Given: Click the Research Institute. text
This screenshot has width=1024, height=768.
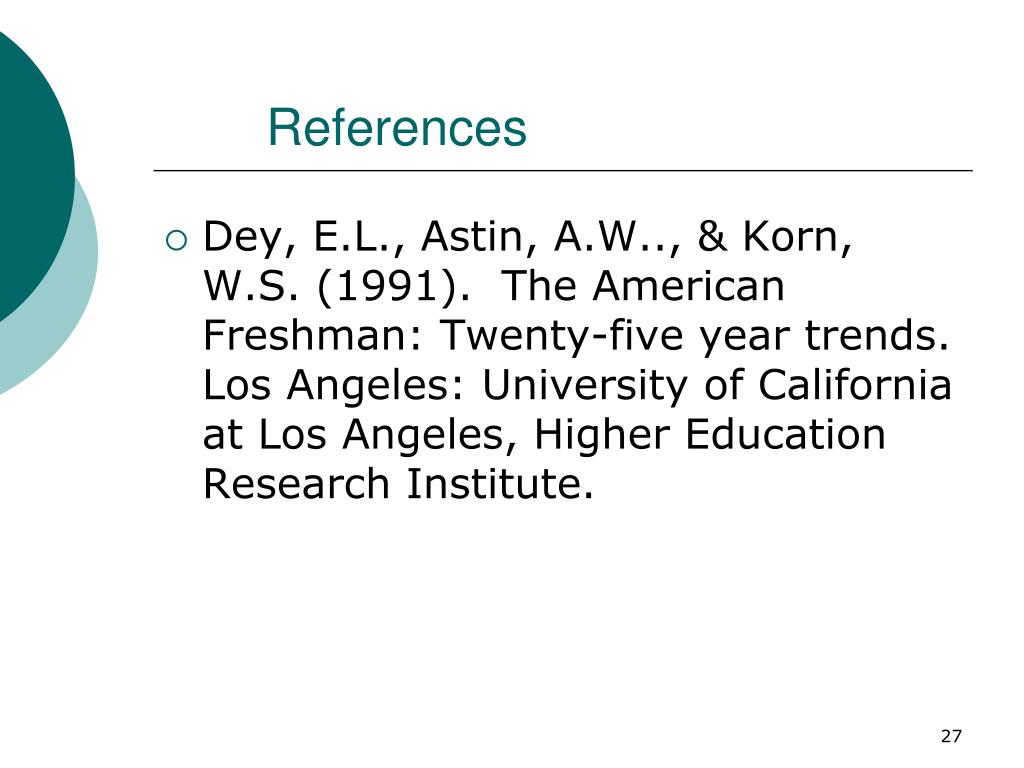Looking at the screenshot, I should pyautogui.click(x=398, y=485).
